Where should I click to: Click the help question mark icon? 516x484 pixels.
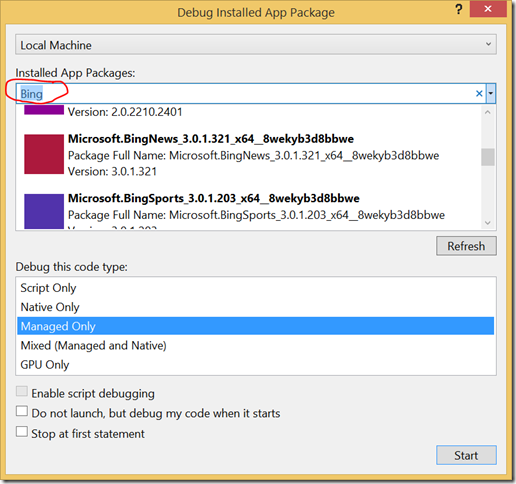point(459,9)
